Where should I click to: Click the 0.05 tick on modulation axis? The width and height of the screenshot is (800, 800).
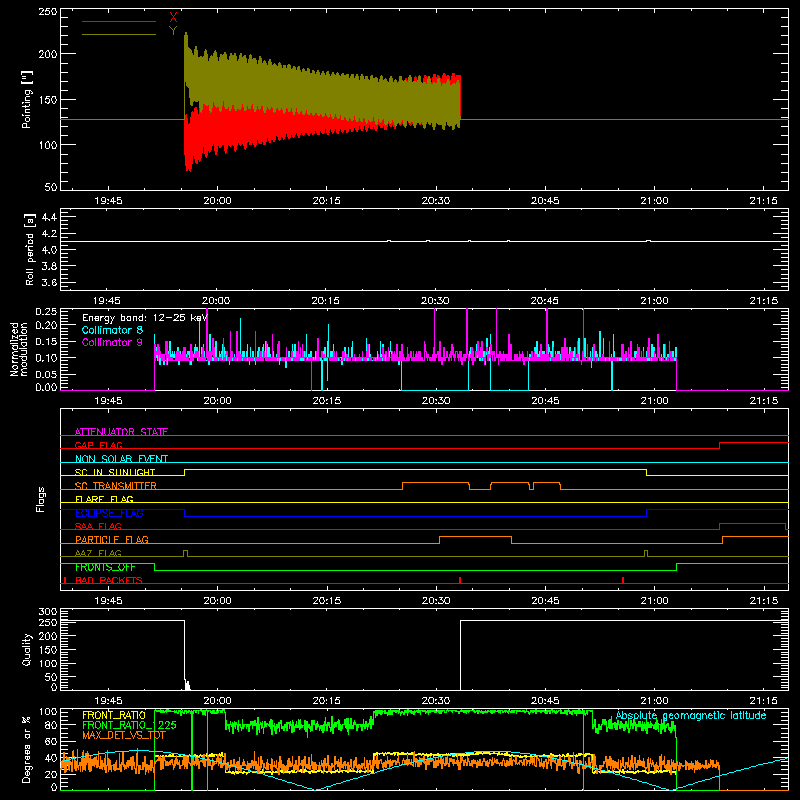tap(46, 374)
